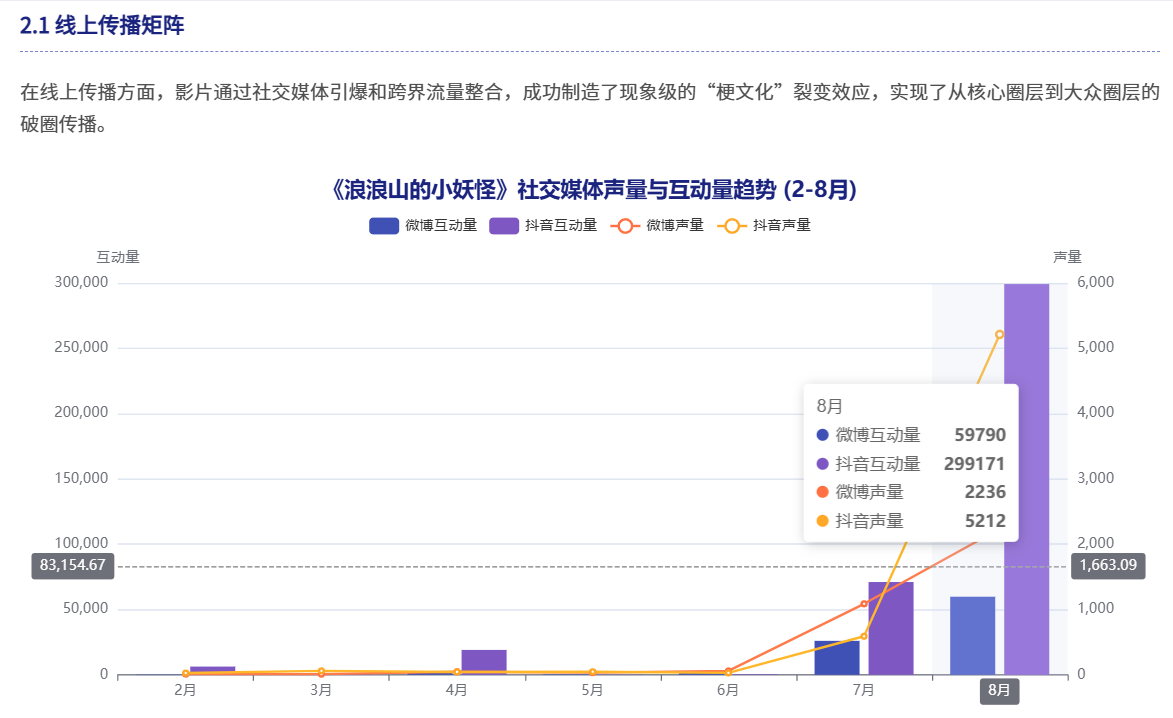Viewport: 1173px width, 718px height.
Task: Click the 2.1 线上传播矩阵 section heading
Action: (x=102, y=25)
